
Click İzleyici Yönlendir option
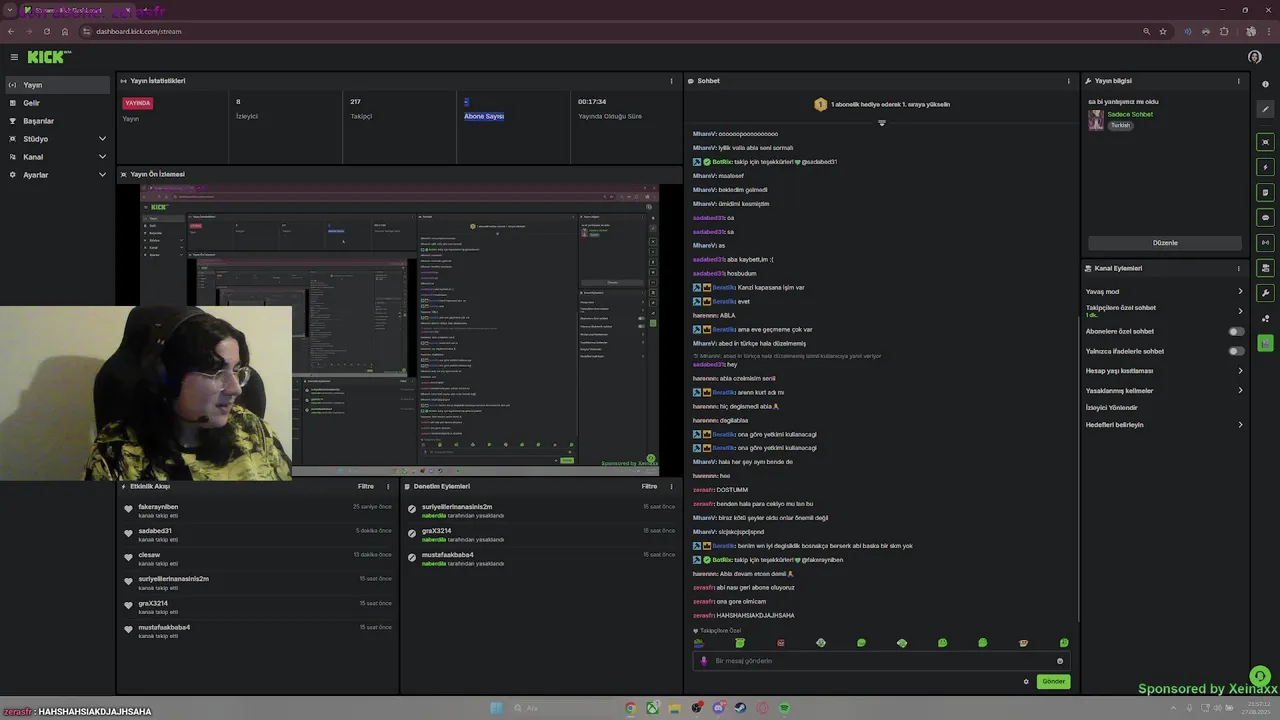[1112, 408]
